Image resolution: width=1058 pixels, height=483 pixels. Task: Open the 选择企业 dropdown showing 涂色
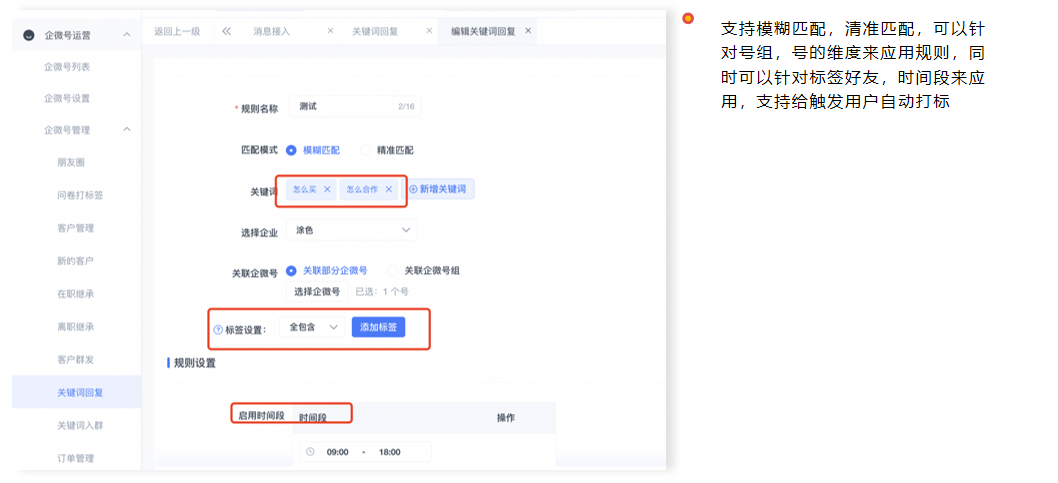point(352,230)
